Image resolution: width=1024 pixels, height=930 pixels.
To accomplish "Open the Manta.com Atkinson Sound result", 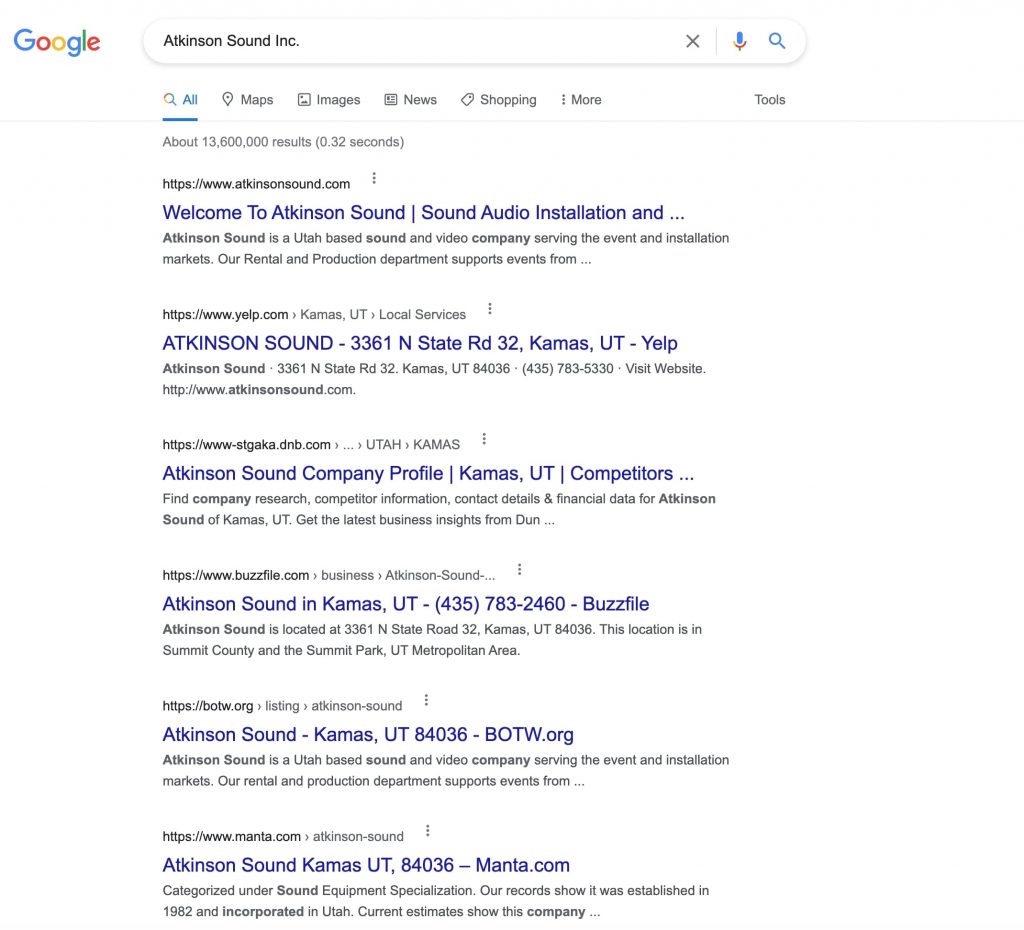I will point(366,865).
